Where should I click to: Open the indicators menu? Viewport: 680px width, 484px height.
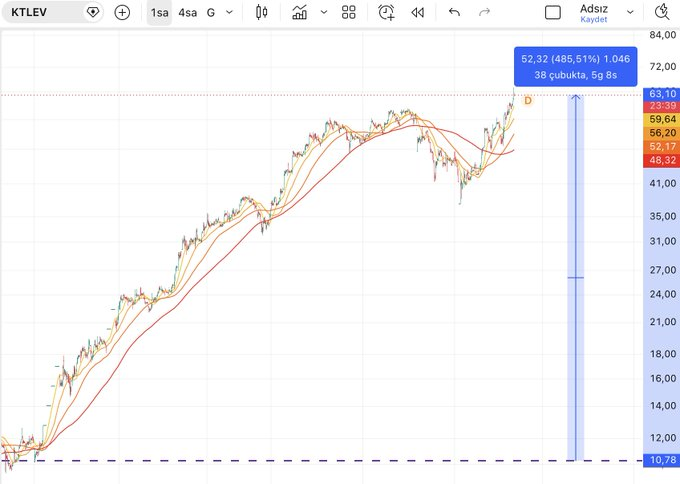[x=300, y=13]
